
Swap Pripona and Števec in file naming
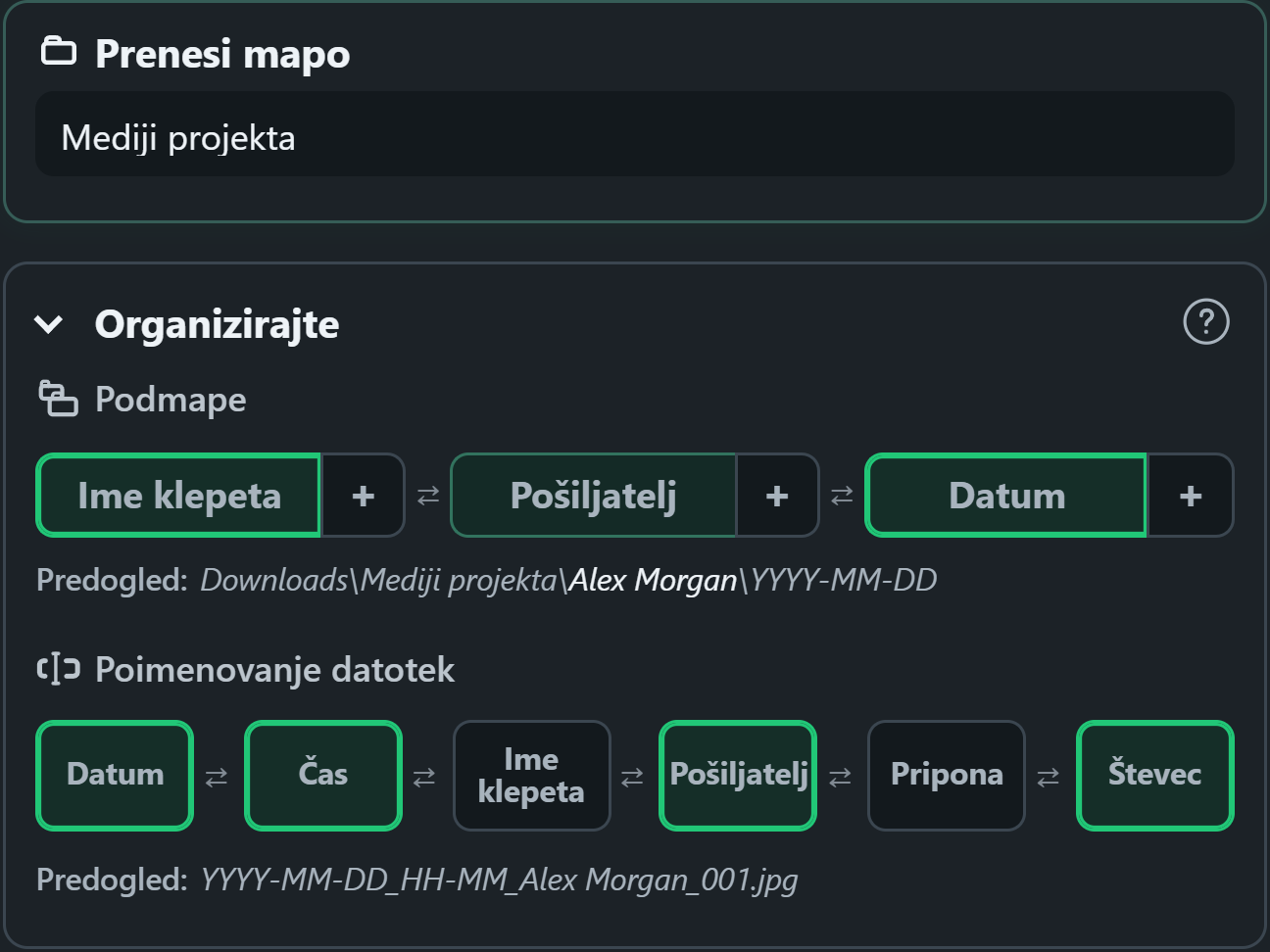(x=1048, y=777)
